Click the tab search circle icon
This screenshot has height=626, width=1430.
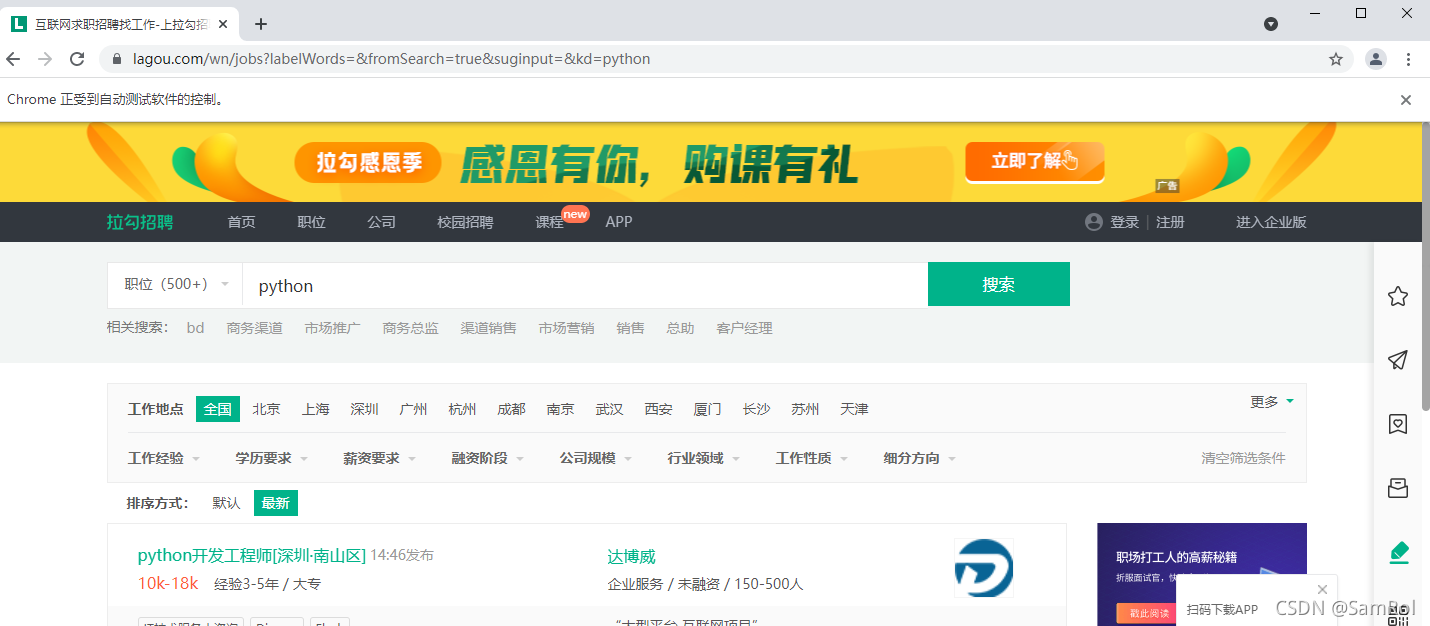1271,24
